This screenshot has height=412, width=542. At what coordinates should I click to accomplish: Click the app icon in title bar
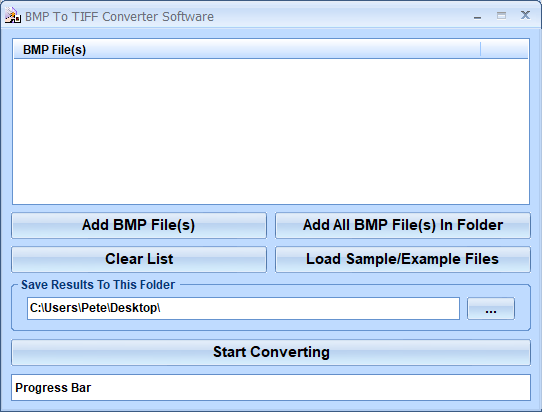pyautogui.click(x=12, y=16)
